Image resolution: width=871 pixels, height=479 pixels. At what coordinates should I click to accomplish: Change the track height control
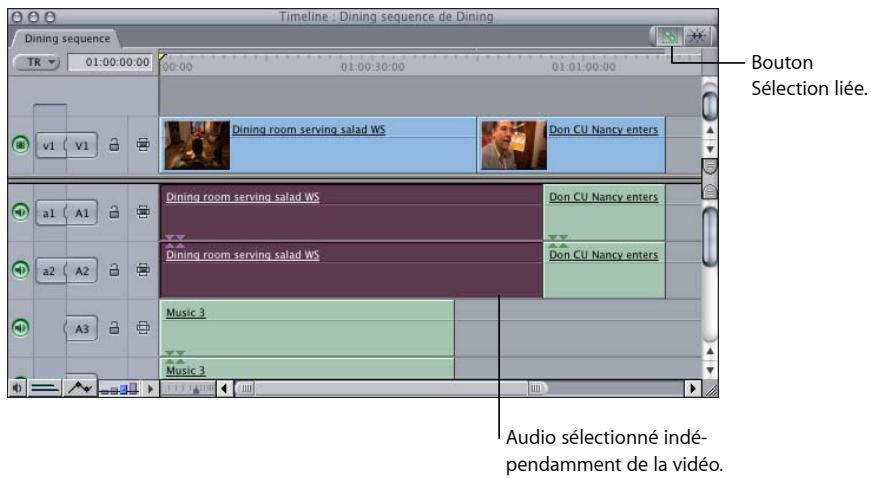pyautogui.click(x=119, y=388)
